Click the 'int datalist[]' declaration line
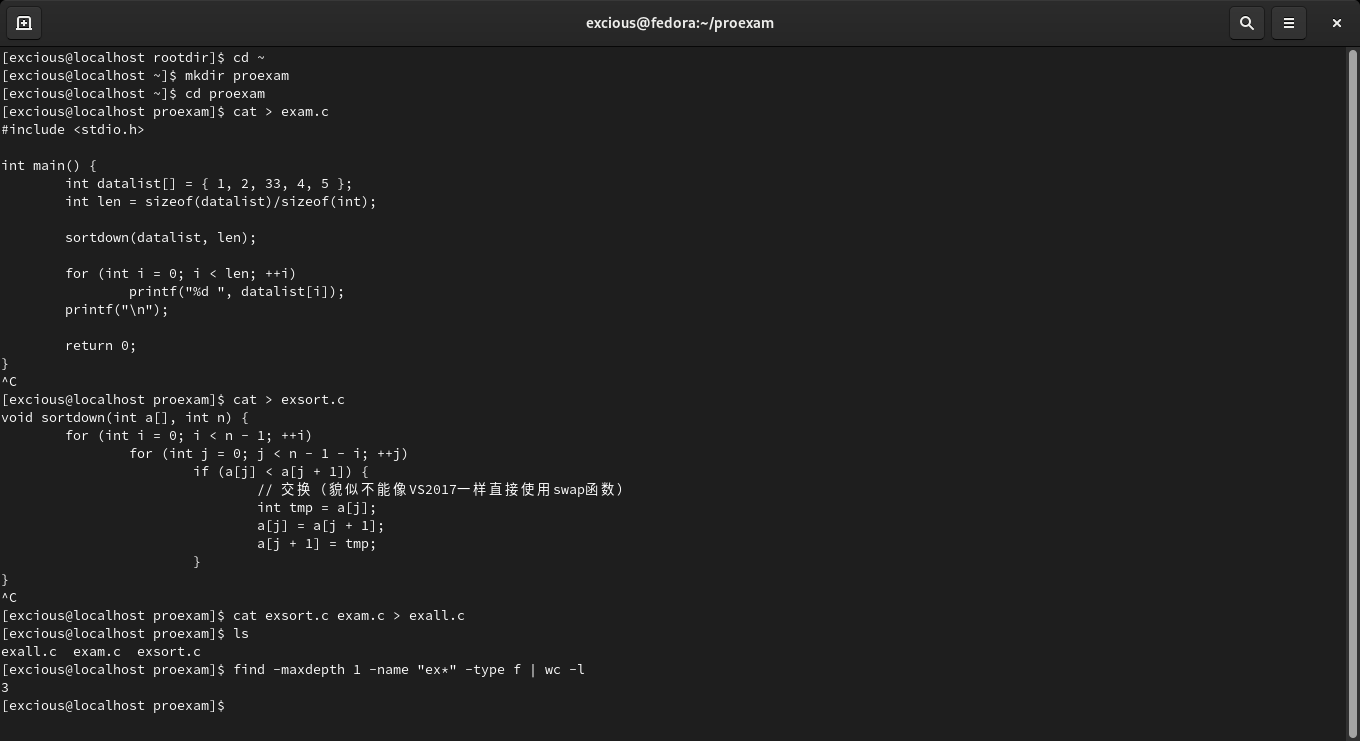Viewport: 1360px width, 741px height. (209, 184)
